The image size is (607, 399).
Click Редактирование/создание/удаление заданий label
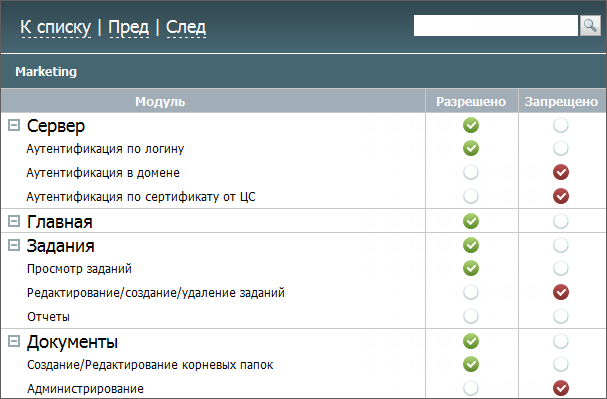click(156, 293)
